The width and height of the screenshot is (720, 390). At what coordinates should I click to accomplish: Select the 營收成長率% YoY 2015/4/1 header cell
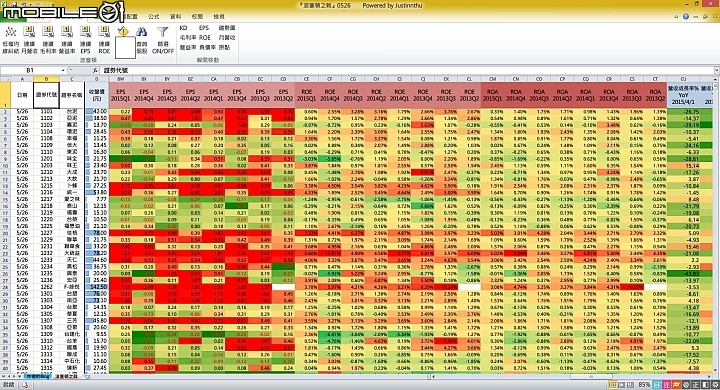[683, 95]
